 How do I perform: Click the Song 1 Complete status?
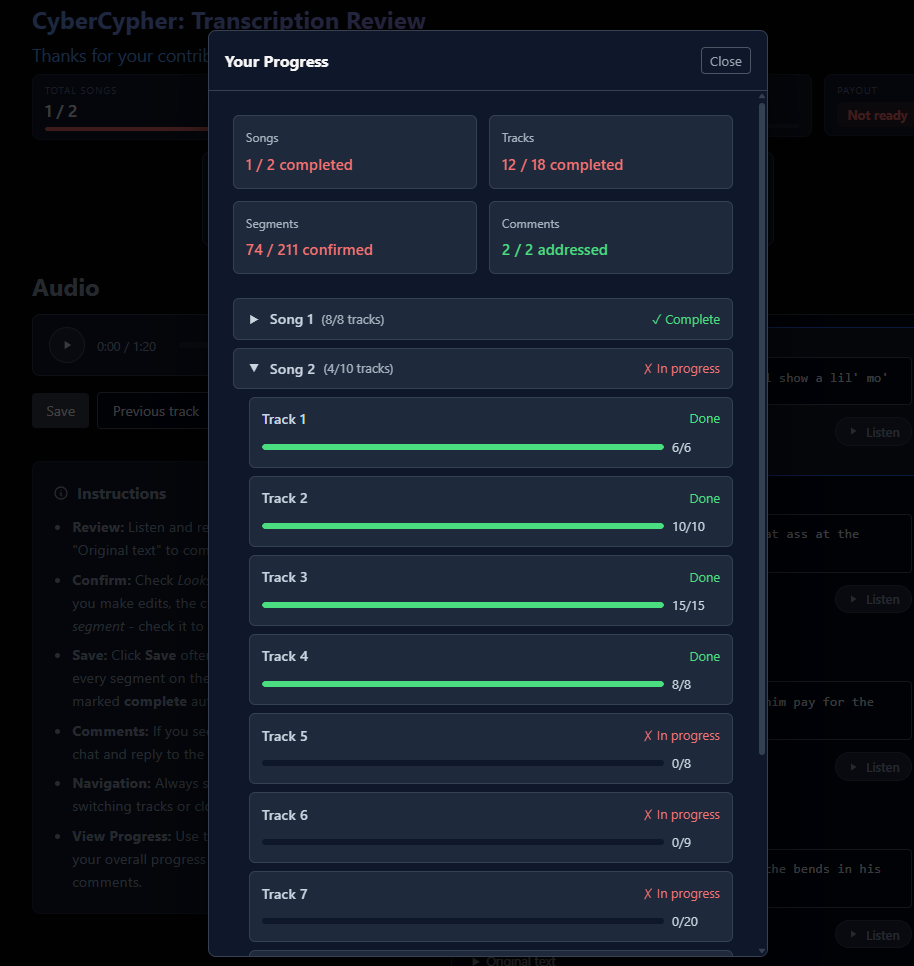pyautogui.click(x=686, y=319)
